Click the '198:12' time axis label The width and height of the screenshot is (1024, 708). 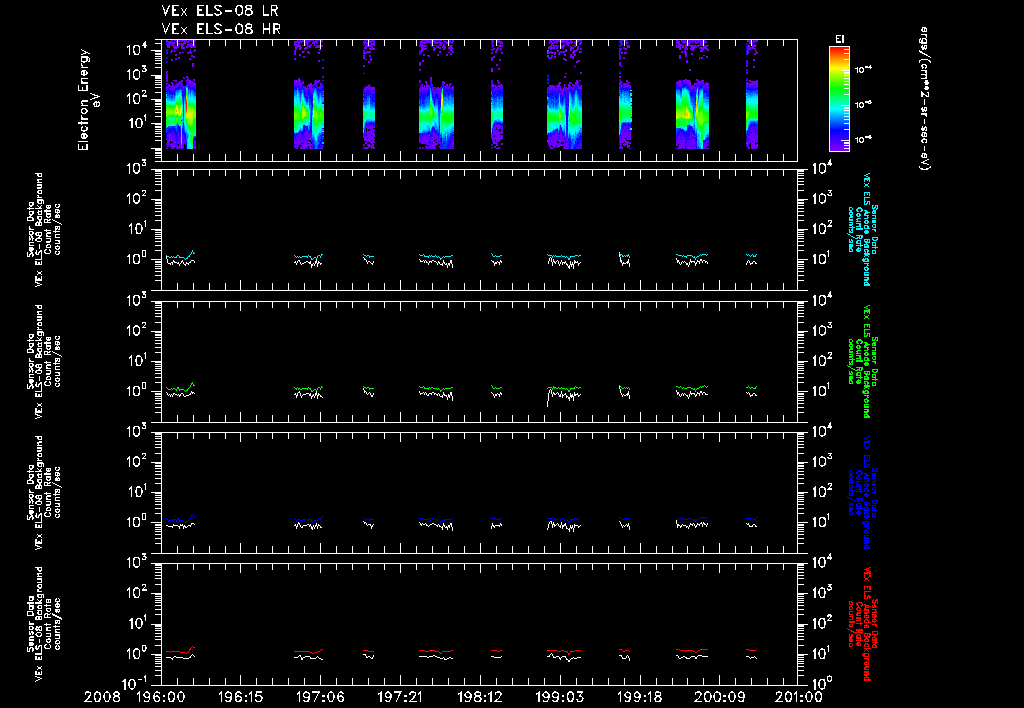tap(479, 698)
